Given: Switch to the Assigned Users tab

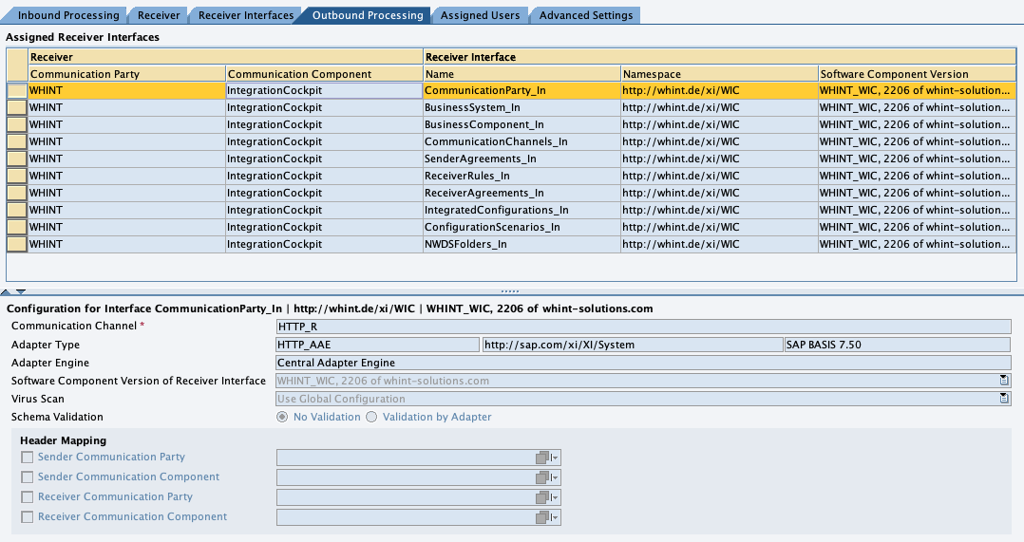Looking at the screenshot, I should pos(480,15).
